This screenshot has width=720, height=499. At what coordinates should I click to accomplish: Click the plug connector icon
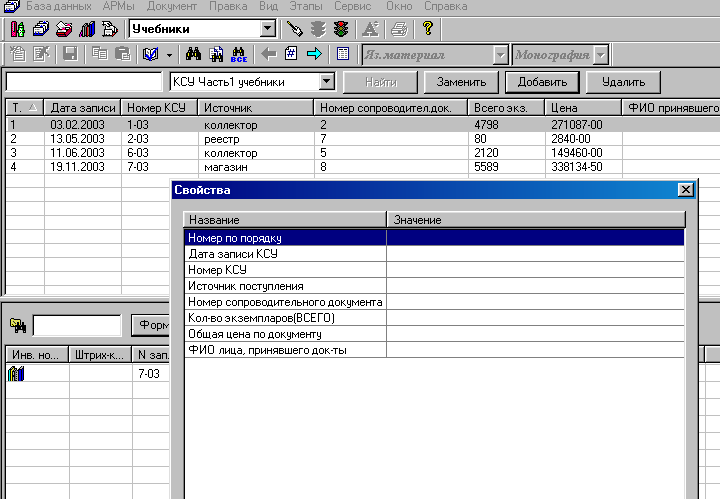(294, 29)
